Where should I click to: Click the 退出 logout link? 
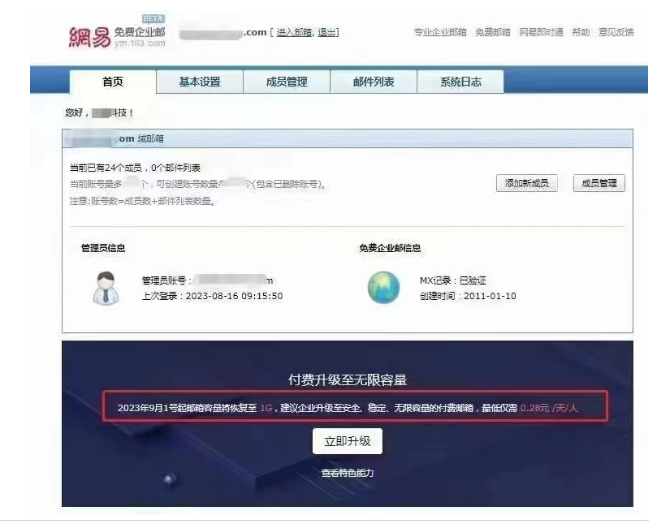point(327,32)
